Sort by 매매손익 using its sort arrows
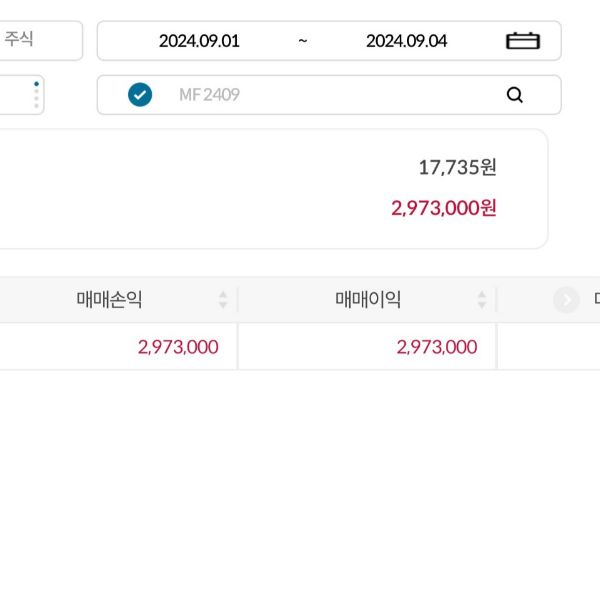600x600 pixels. click(x=223, y=299)
